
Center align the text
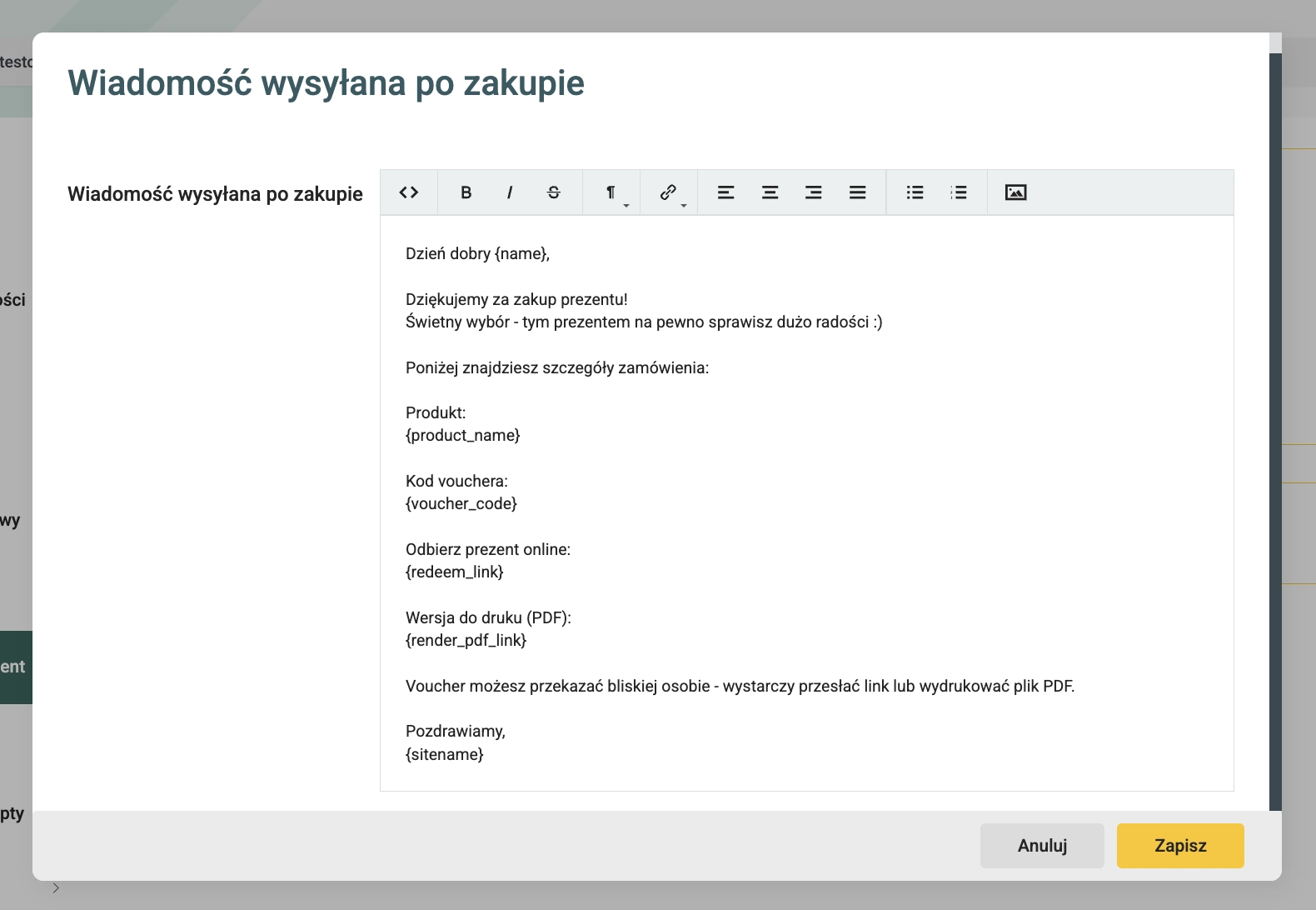(x=770, y=192)
